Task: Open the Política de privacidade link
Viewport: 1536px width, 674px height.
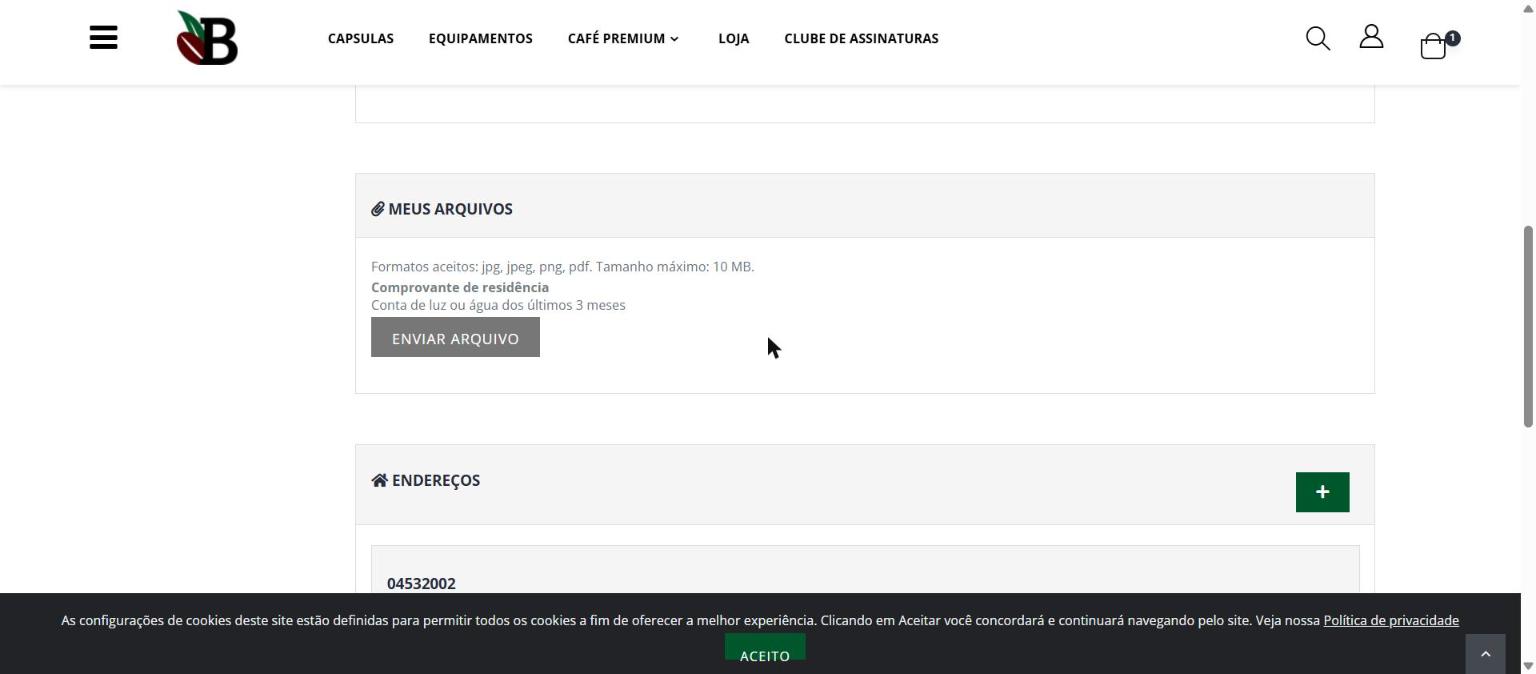Action: pyautogui.click(x=1391, y=620)
